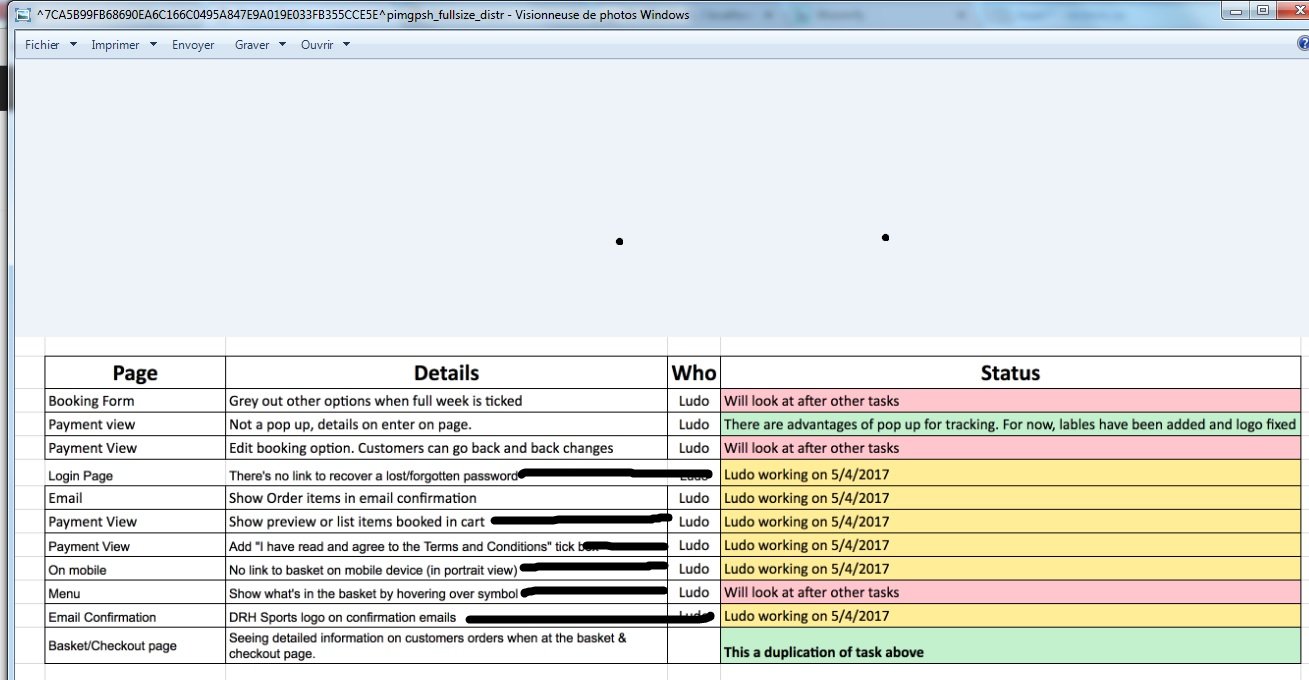
Task: Select the "Menu" page cell
Action: click(x=135, y=593)
